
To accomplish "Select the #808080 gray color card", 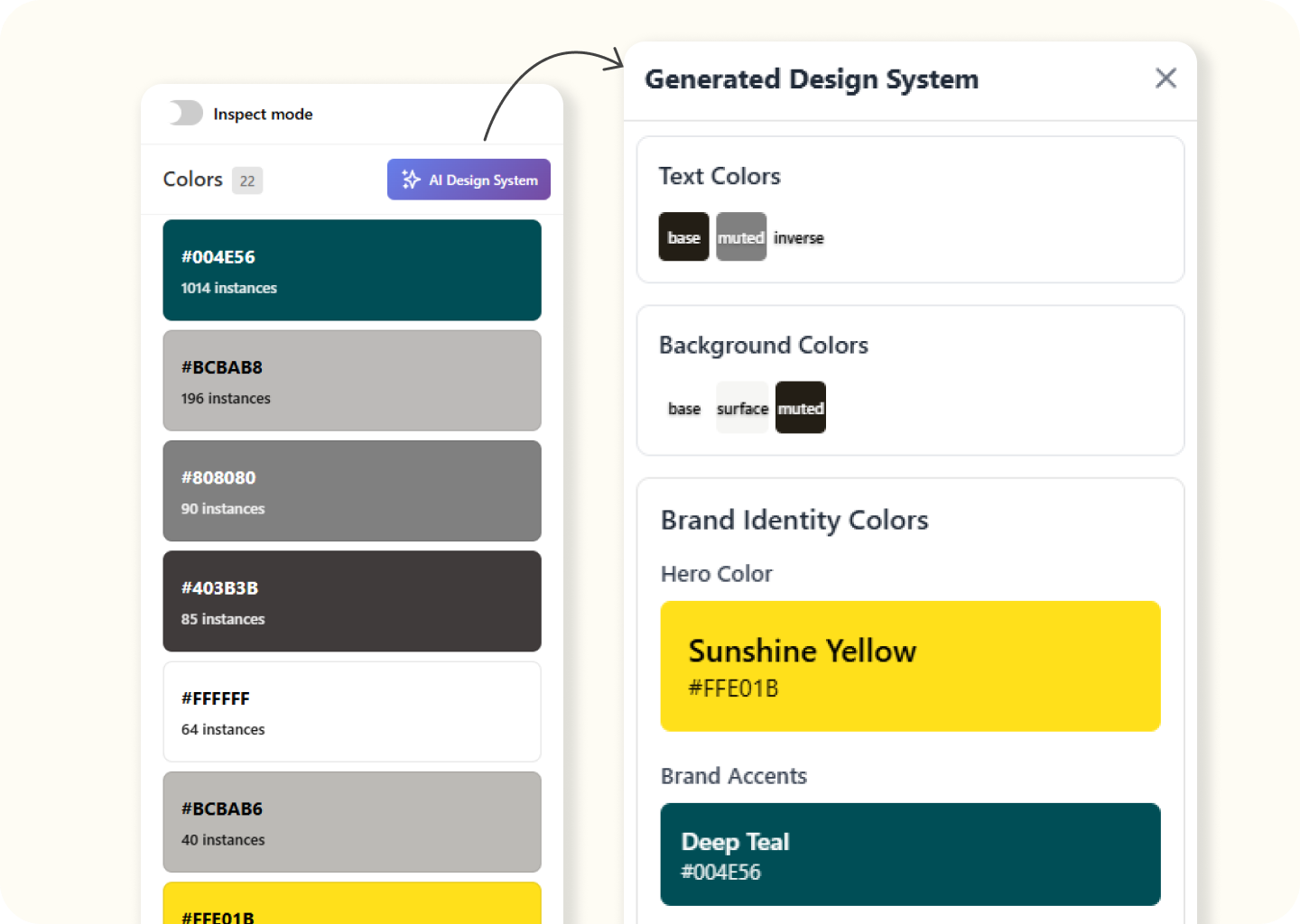I will (352, 491).
